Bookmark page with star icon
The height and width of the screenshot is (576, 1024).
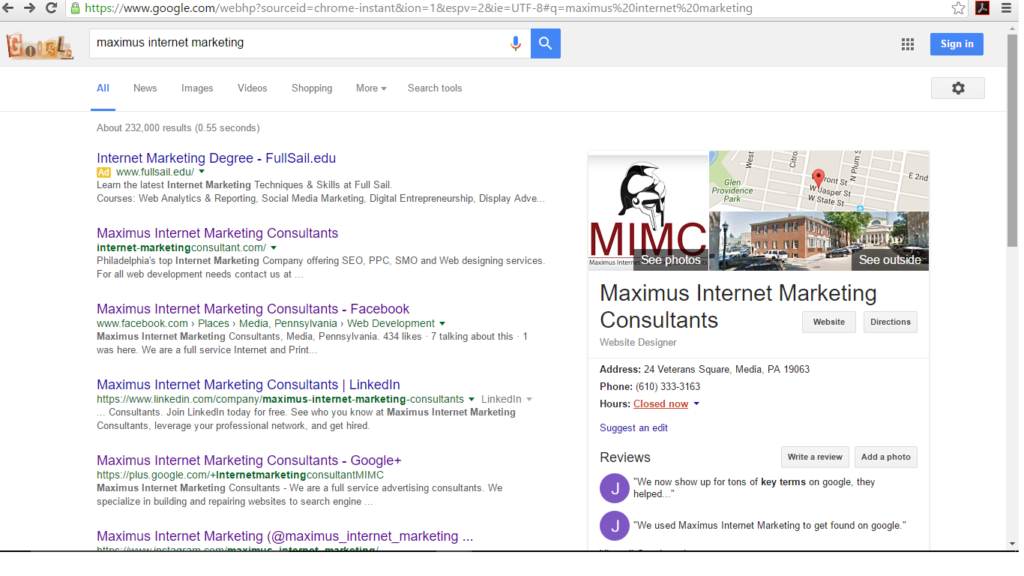click(x=958, y=8)
